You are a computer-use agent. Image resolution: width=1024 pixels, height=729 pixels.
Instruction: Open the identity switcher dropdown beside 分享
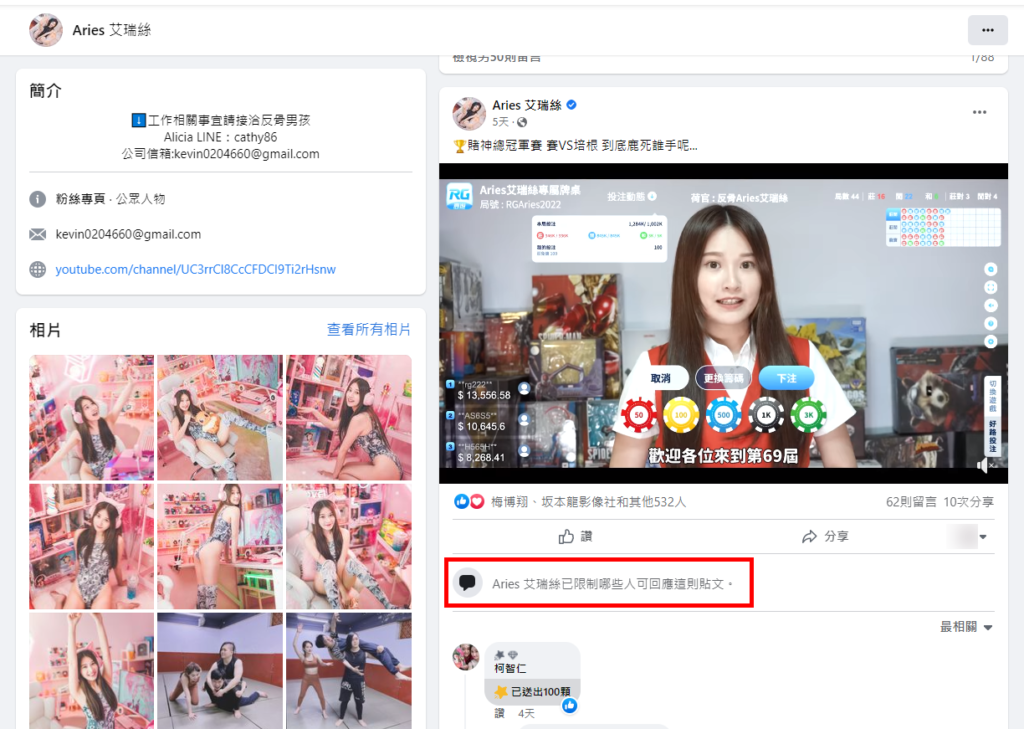(x=970, y=537)
